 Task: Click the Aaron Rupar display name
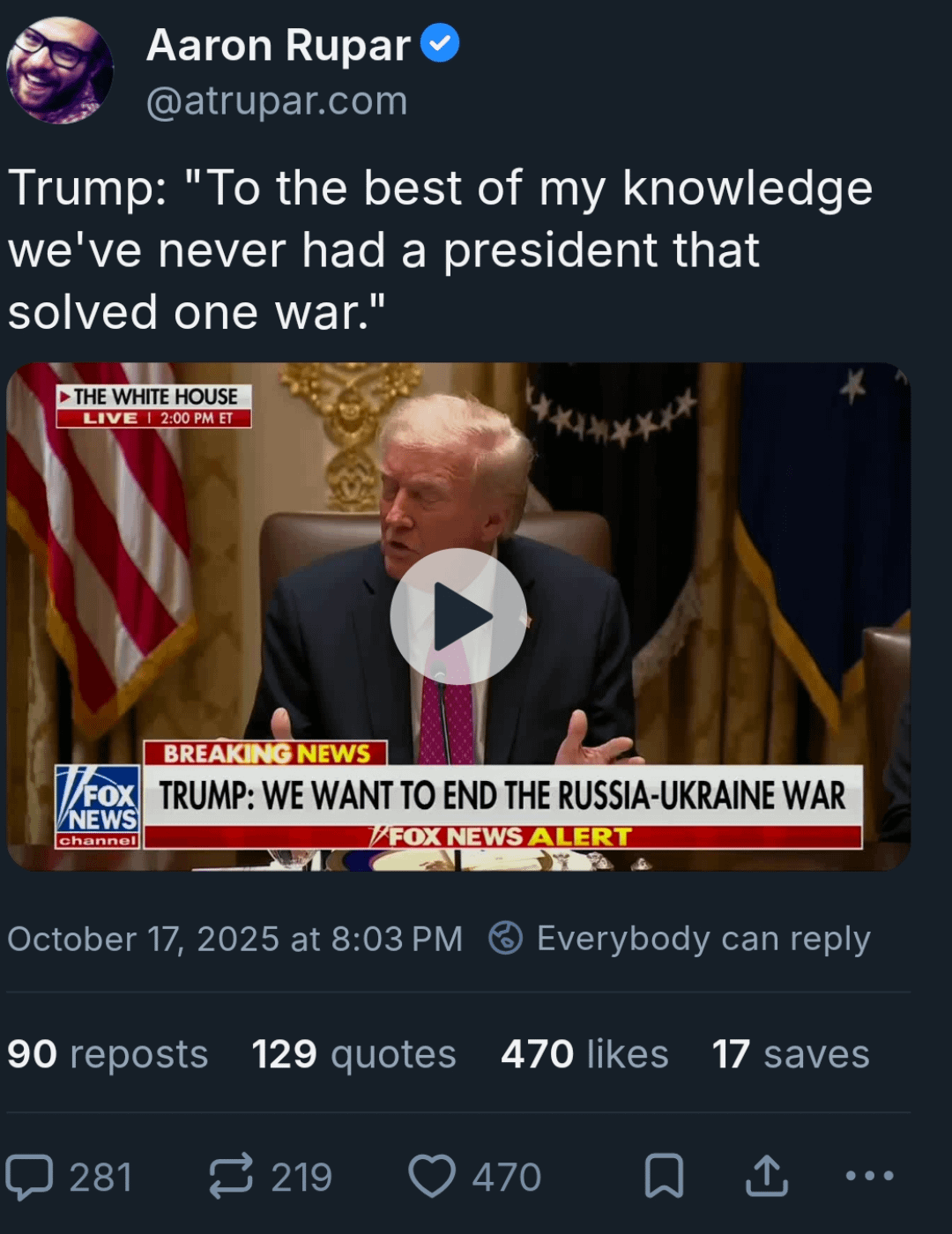pos(279,45)
